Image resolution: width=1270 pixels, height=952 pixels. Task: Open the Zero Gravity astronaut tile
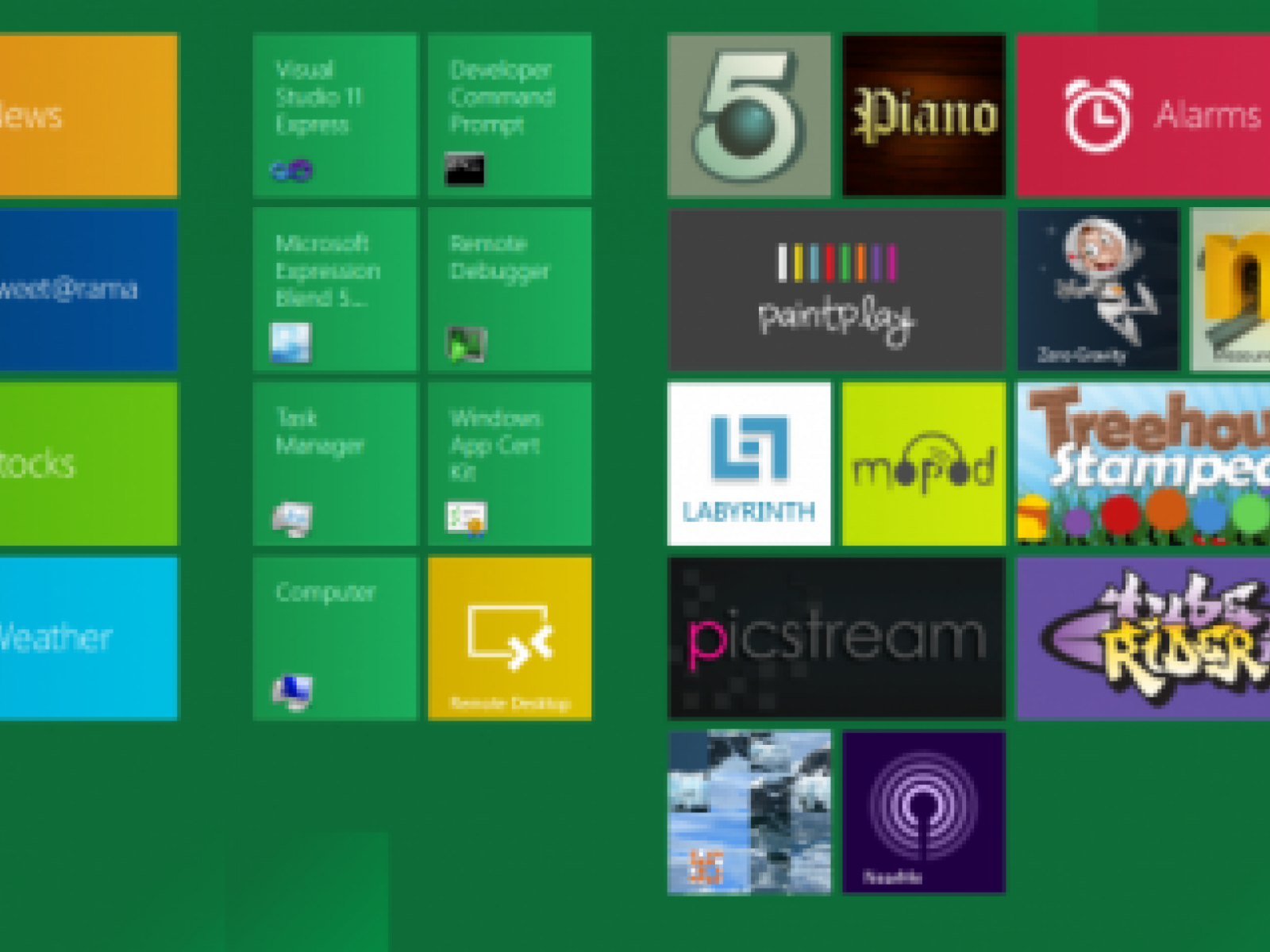(x=1099, y=290)
